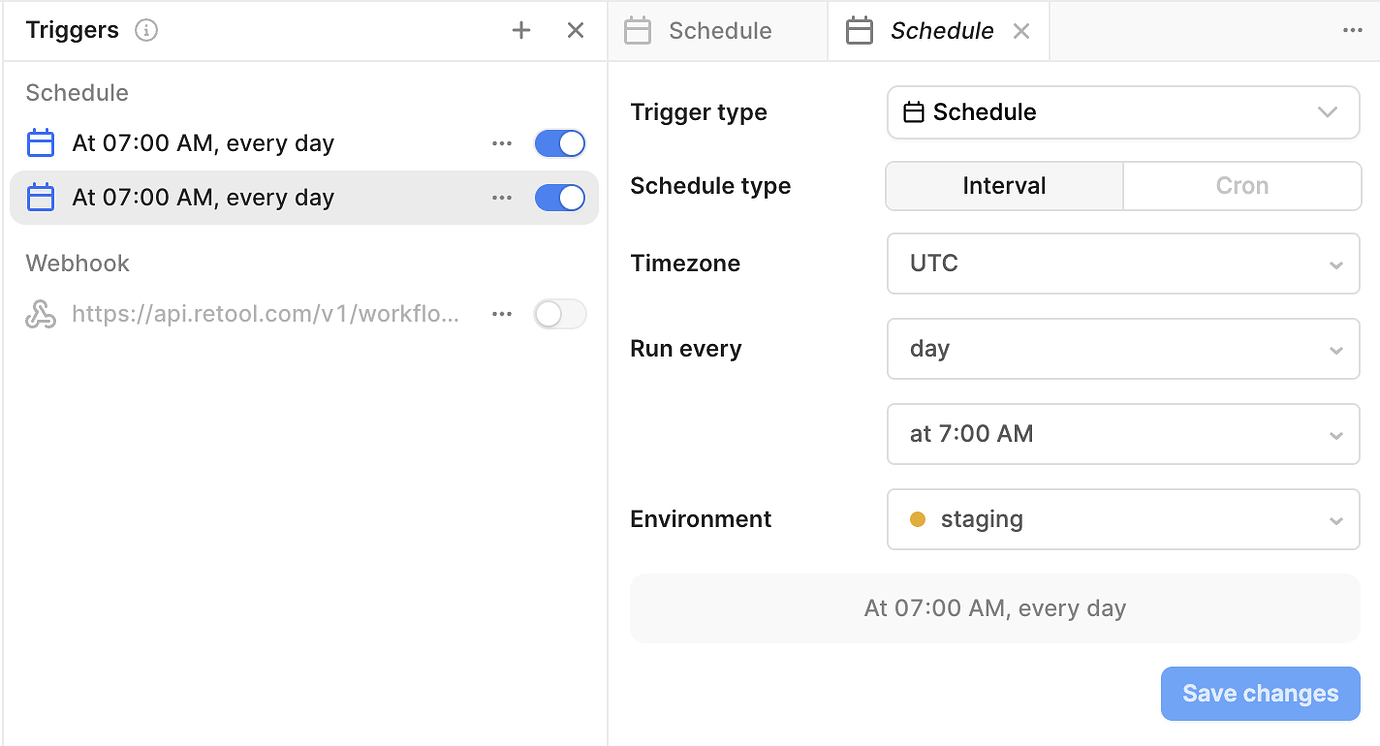Open the at 7:00 AM time dropdown

(x=1123, y=434)
